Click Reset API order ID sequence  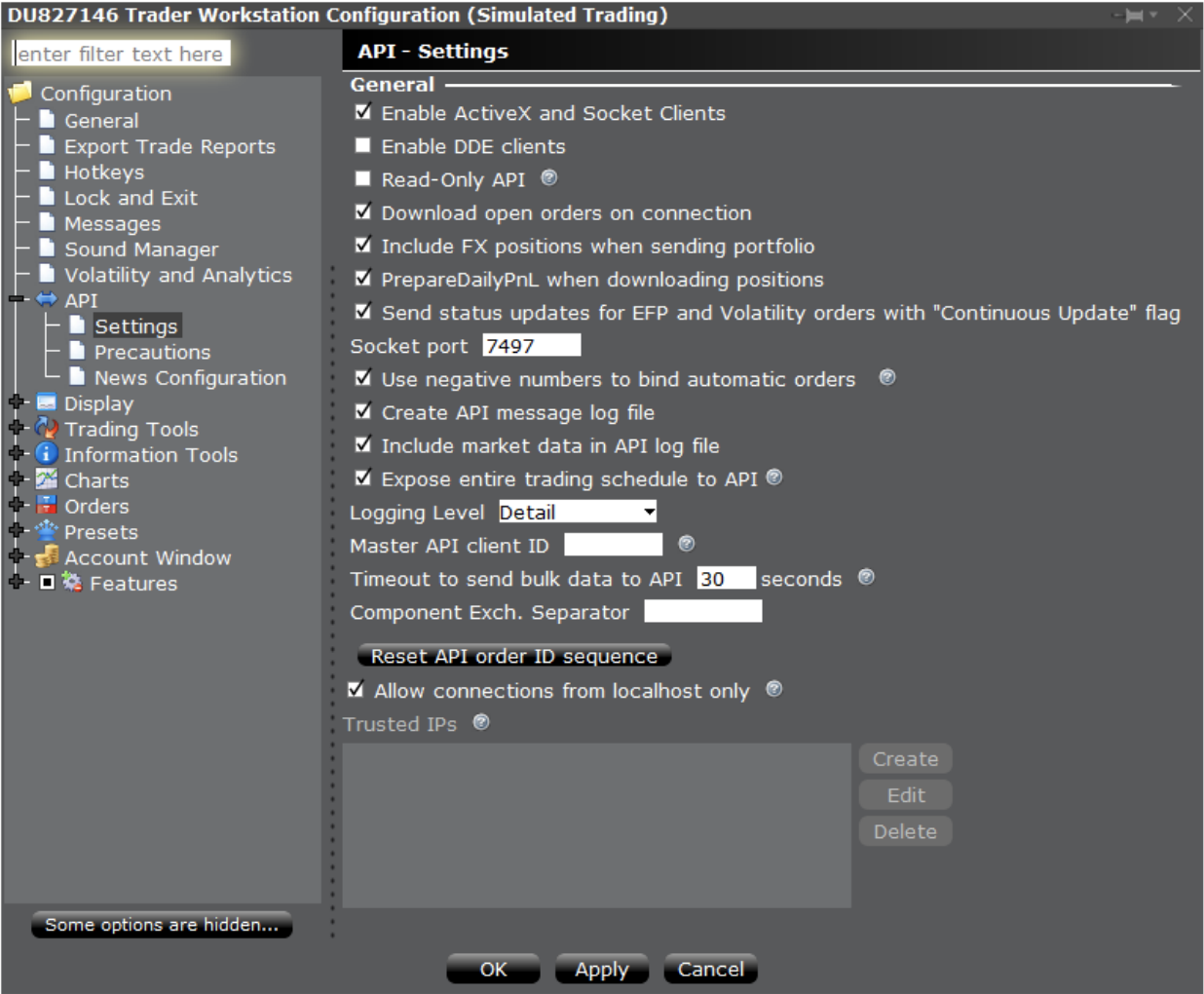[515, 655]
